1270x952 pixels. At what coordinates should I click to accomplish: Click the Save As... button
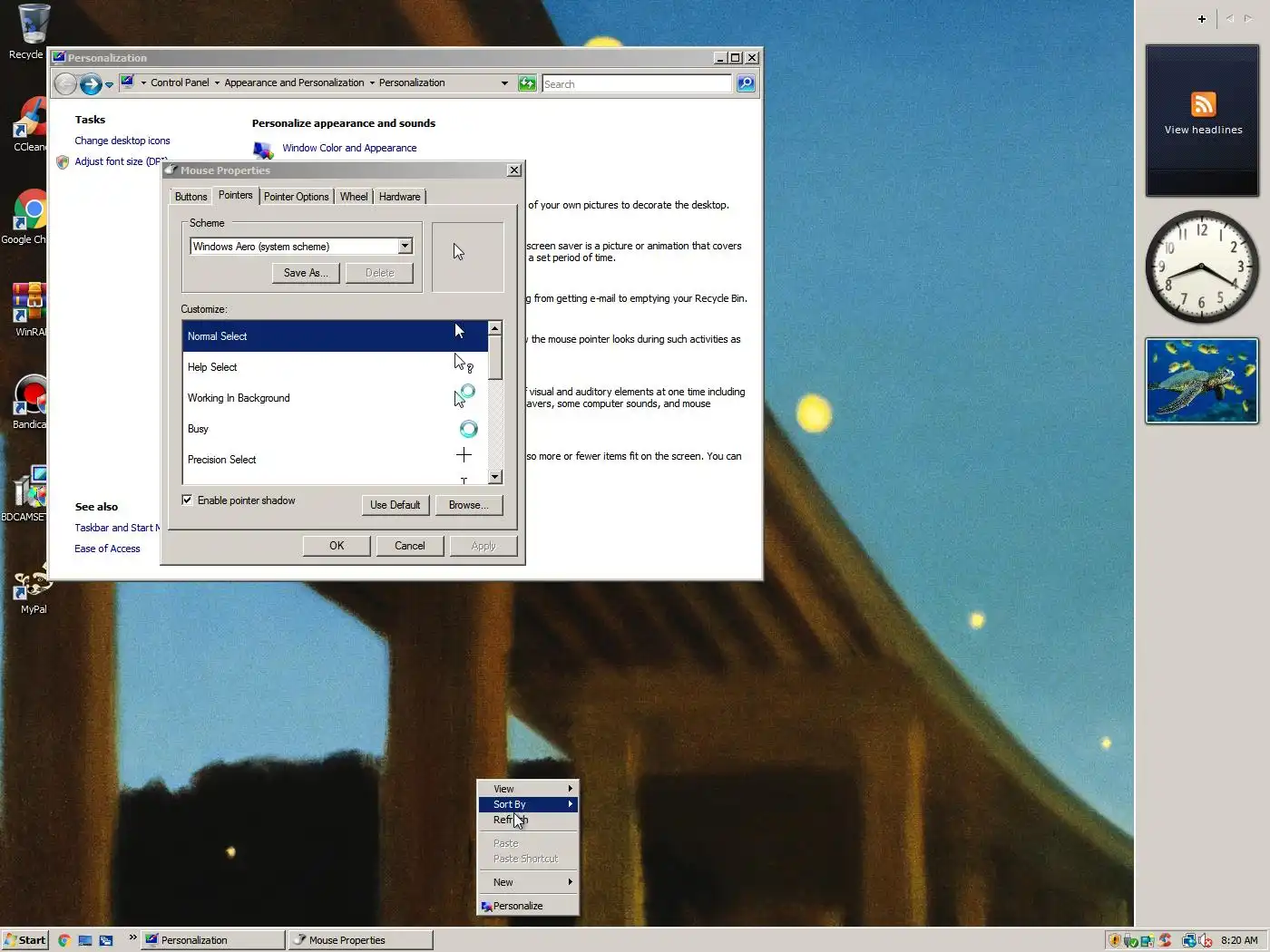[306, 273]
